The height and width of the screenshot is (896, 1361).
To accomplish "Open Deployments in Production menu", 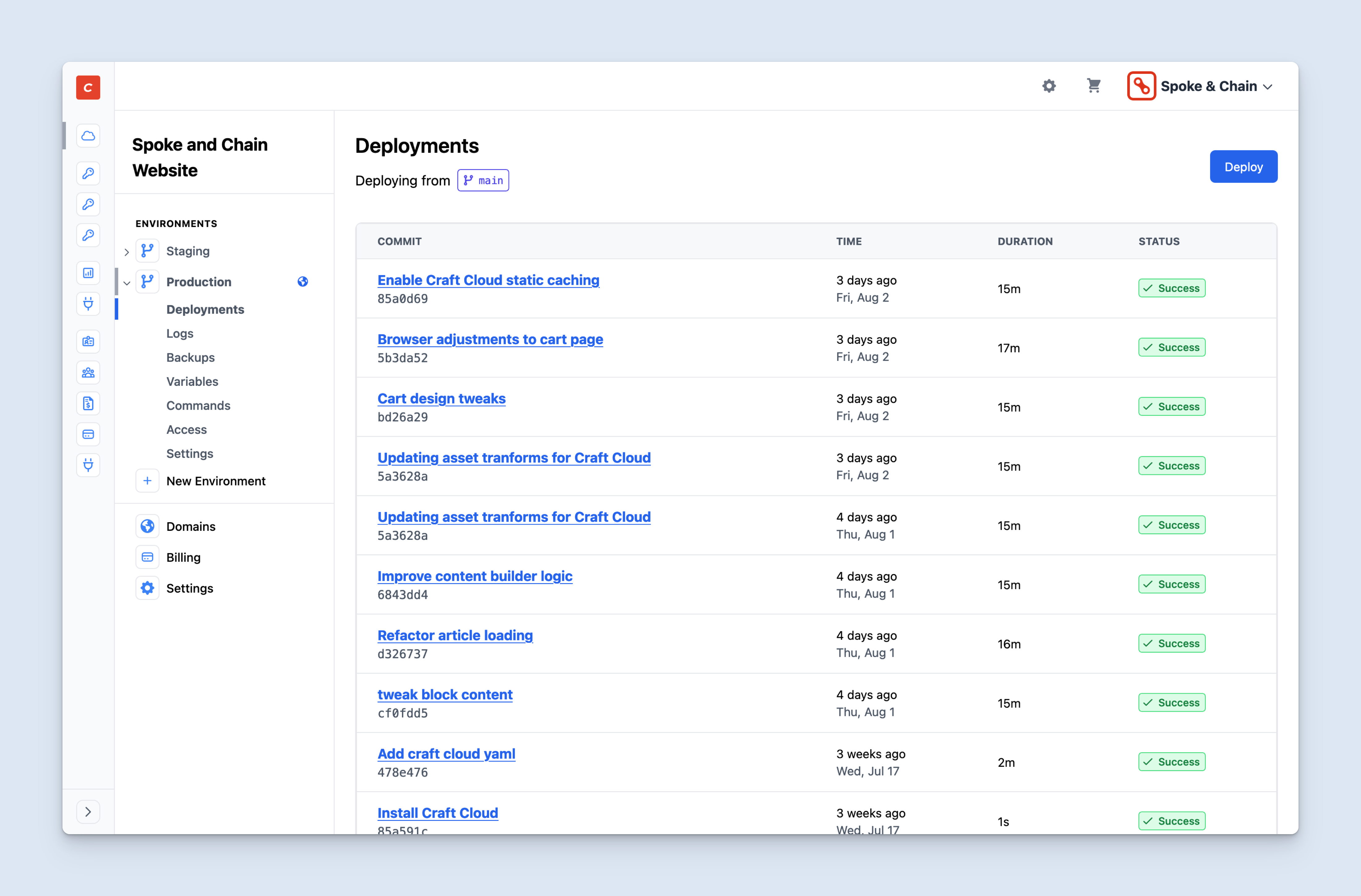I will click(205, 309).
